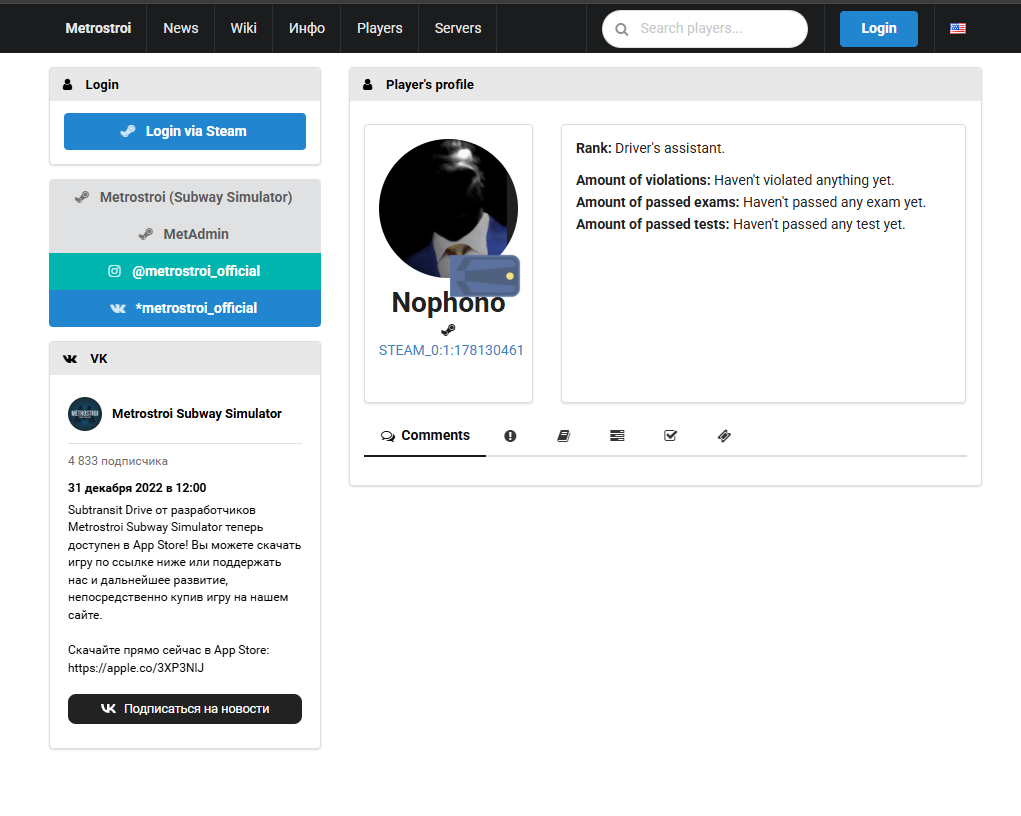Open the language flag selector

tap(957, 29)
